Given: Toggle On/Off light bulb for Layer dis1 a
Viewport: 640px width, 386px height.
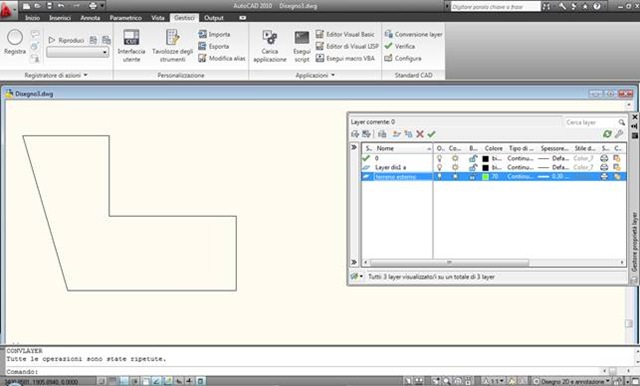Looking at the screenshot, I should 440,167.
